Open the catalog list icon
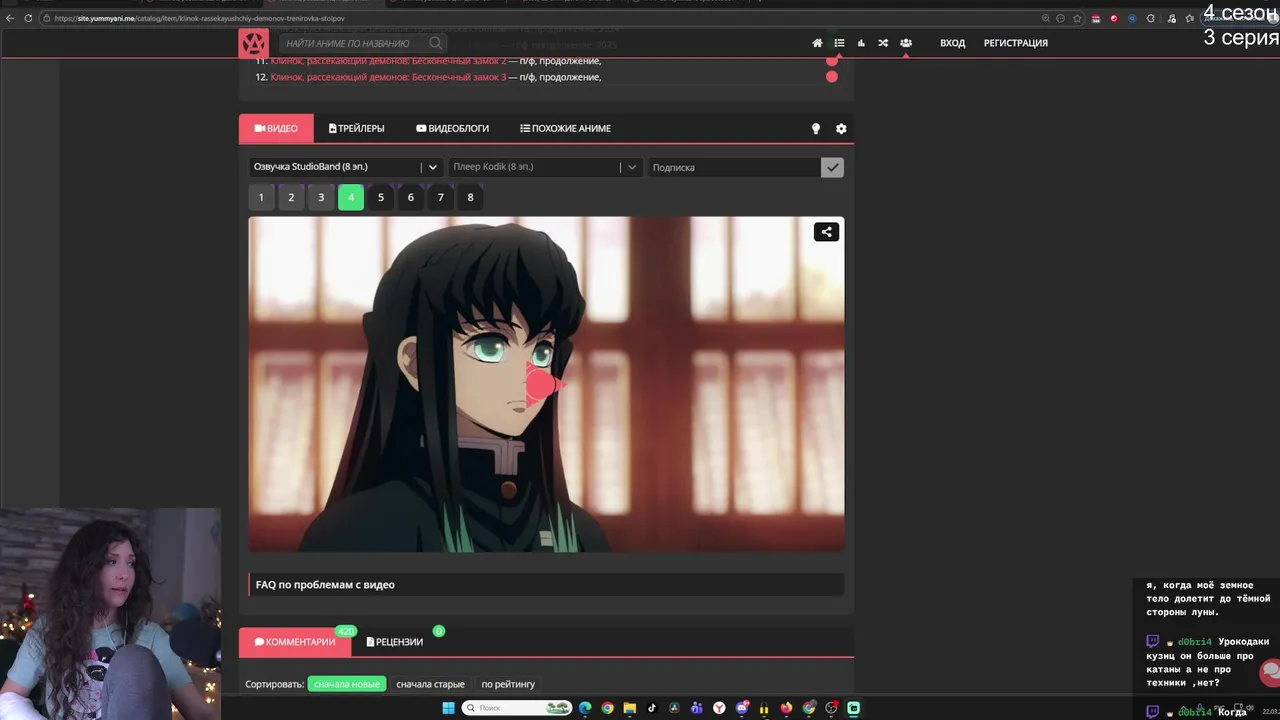 [x=839, y=43]
